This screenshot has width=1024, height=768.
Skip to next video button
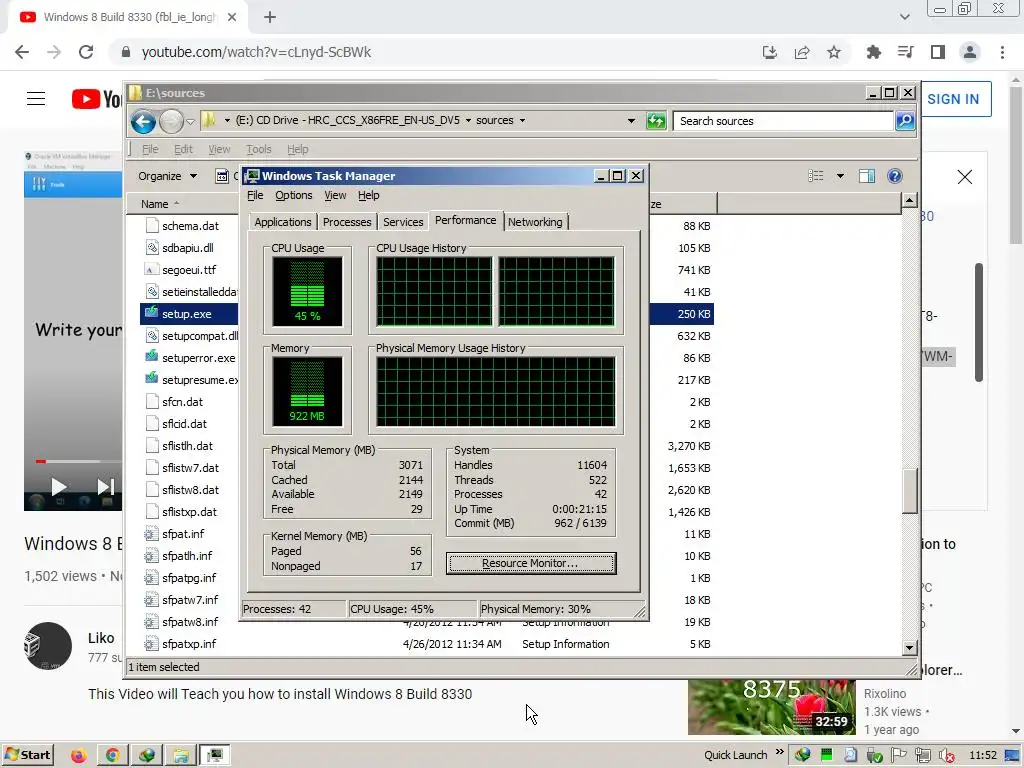coord(105,487)
